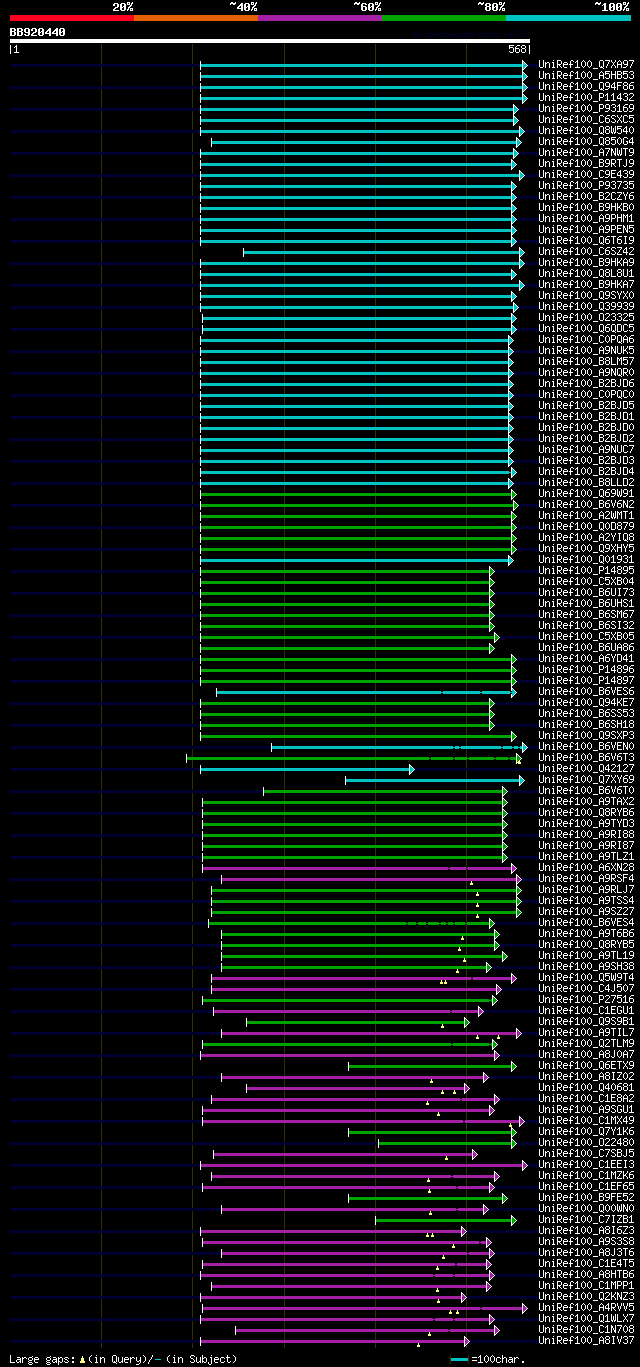Viewport: 640px width, 1367px height.
Task: Click the UniRef100_B6VES6 hit name
Action: point(586,691)
